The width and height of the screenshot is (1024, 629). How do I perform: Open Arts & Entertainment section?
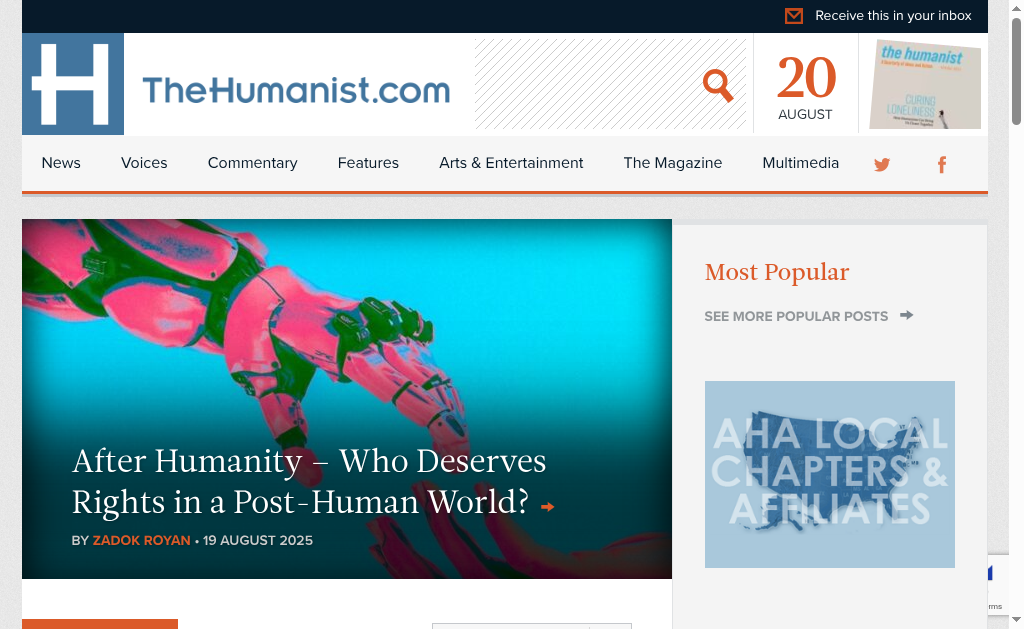point(511,163)
